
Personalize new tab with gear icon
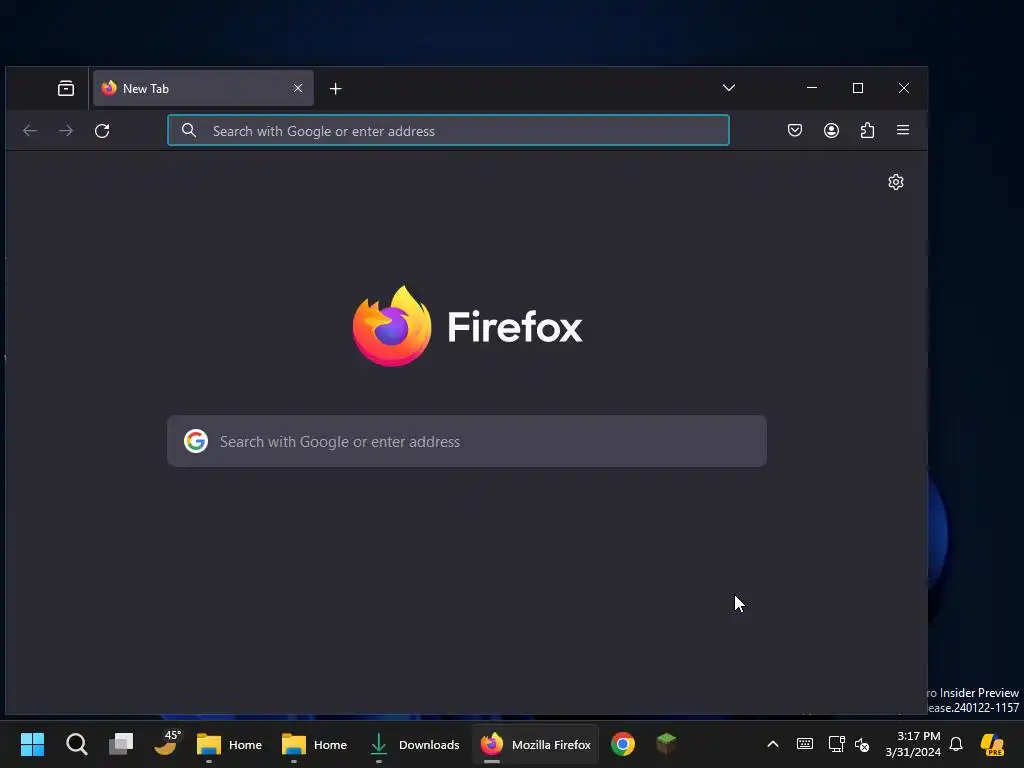point(896,182)
